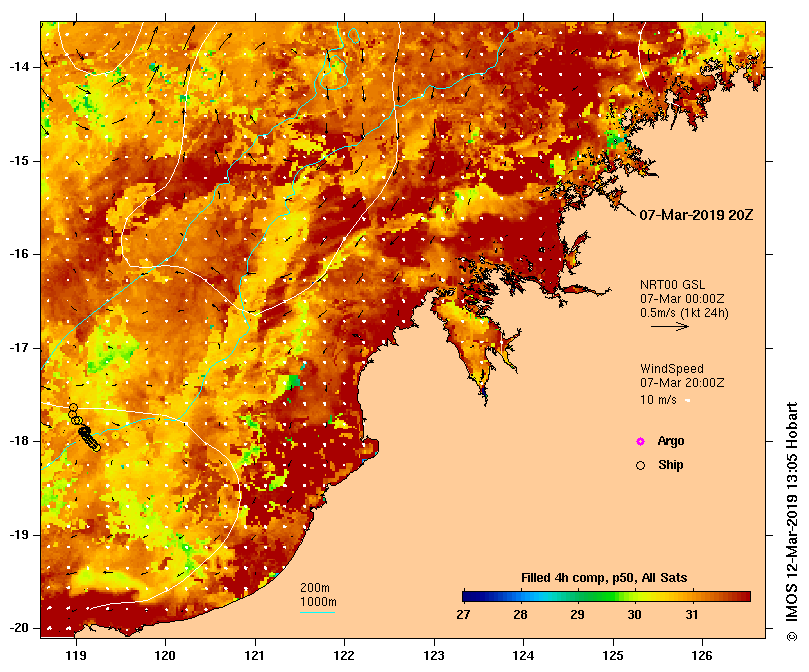Click the white 10 m/s wind marker

click(x=687, y=401)
